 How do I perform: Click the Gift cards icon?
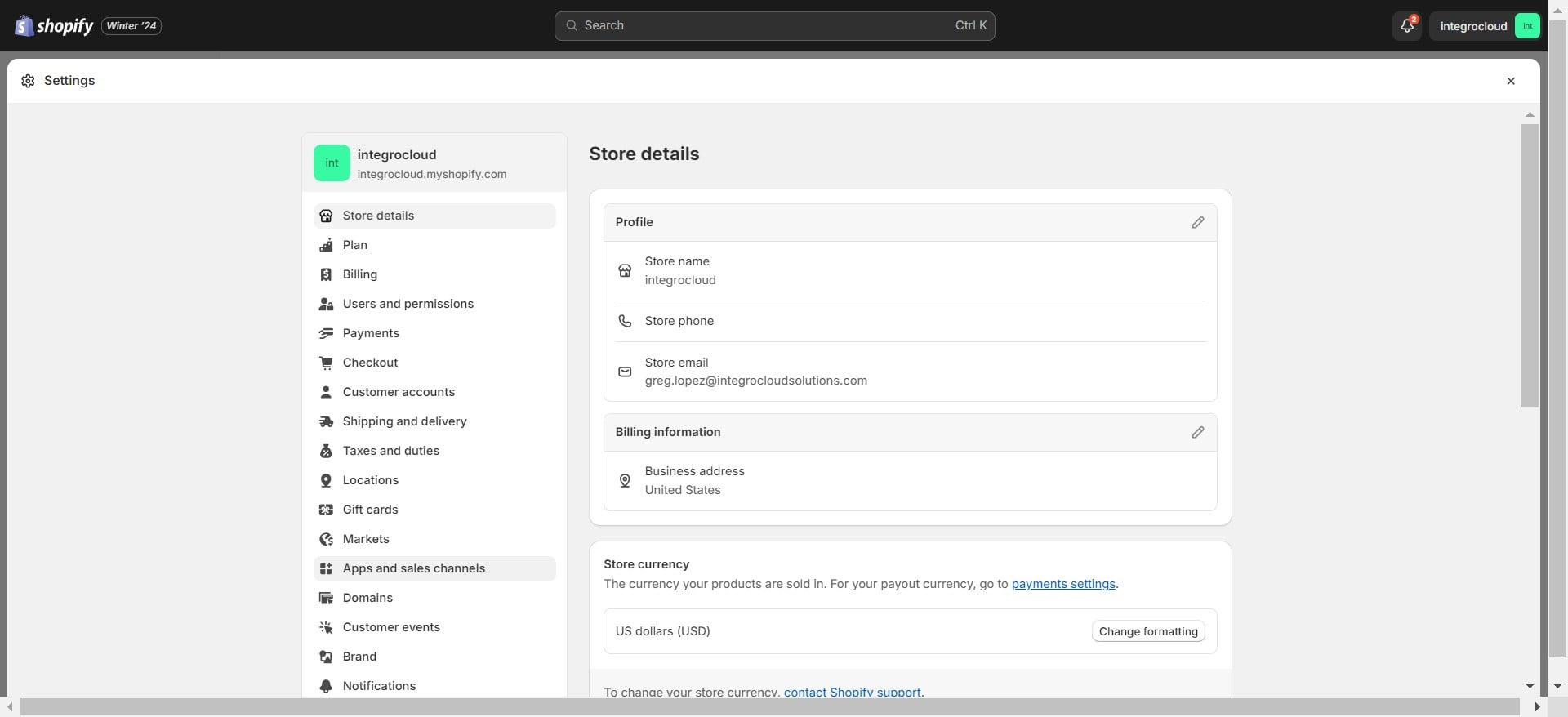tap(326, 510)
